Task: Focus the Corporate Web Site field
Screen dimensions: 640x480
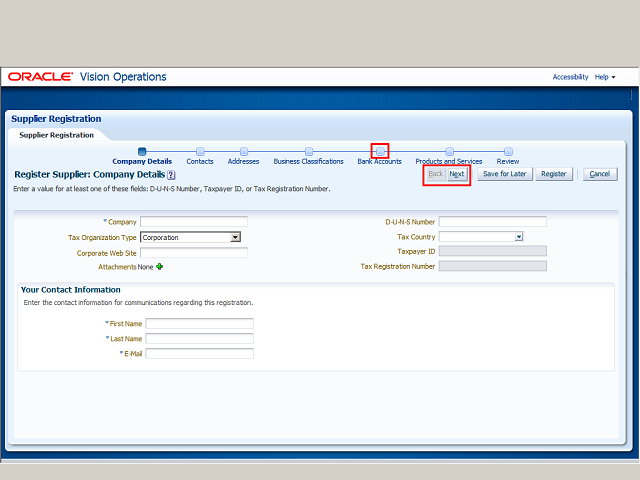Action: [194, 253]
